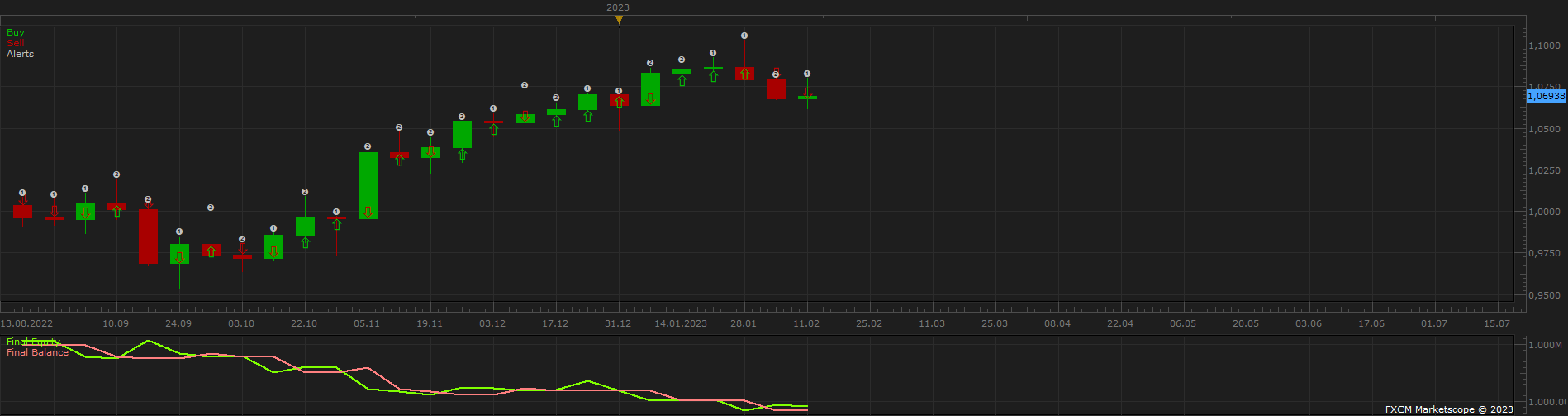Click the numbered trade marker above the 11.02 candle
1568x416 pixels.
click(807, 74)
